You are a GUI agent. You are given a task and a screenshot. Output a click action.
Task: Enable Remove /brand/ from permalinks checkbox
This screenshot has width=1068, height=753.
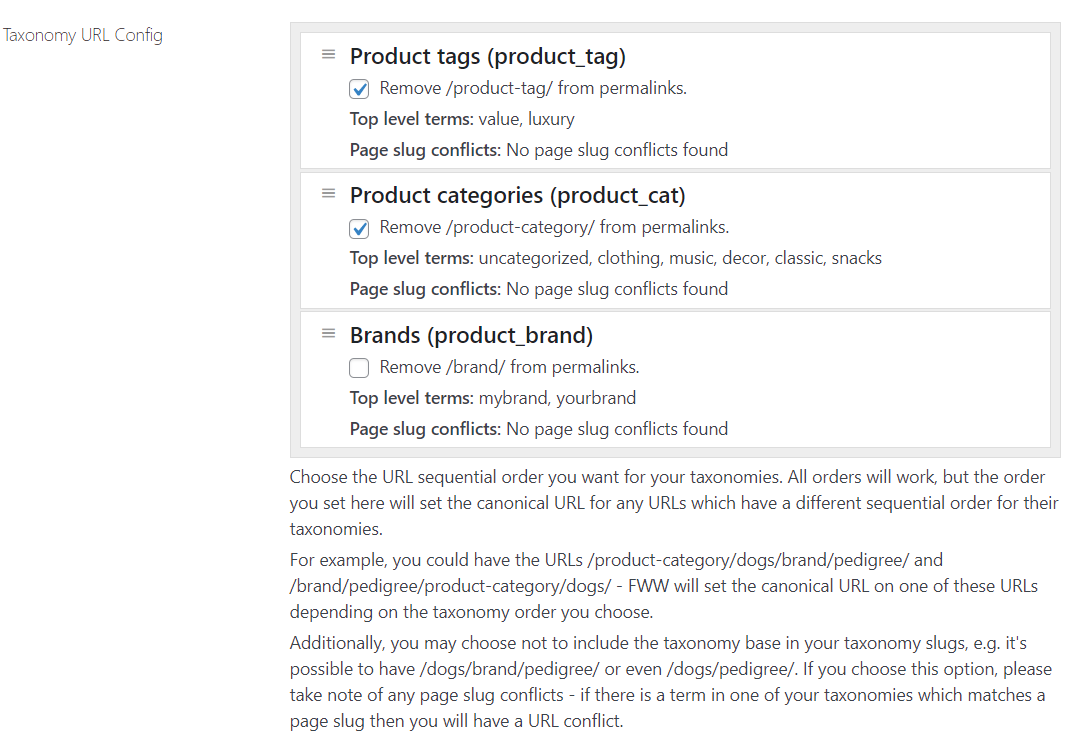tap(359, 368)
